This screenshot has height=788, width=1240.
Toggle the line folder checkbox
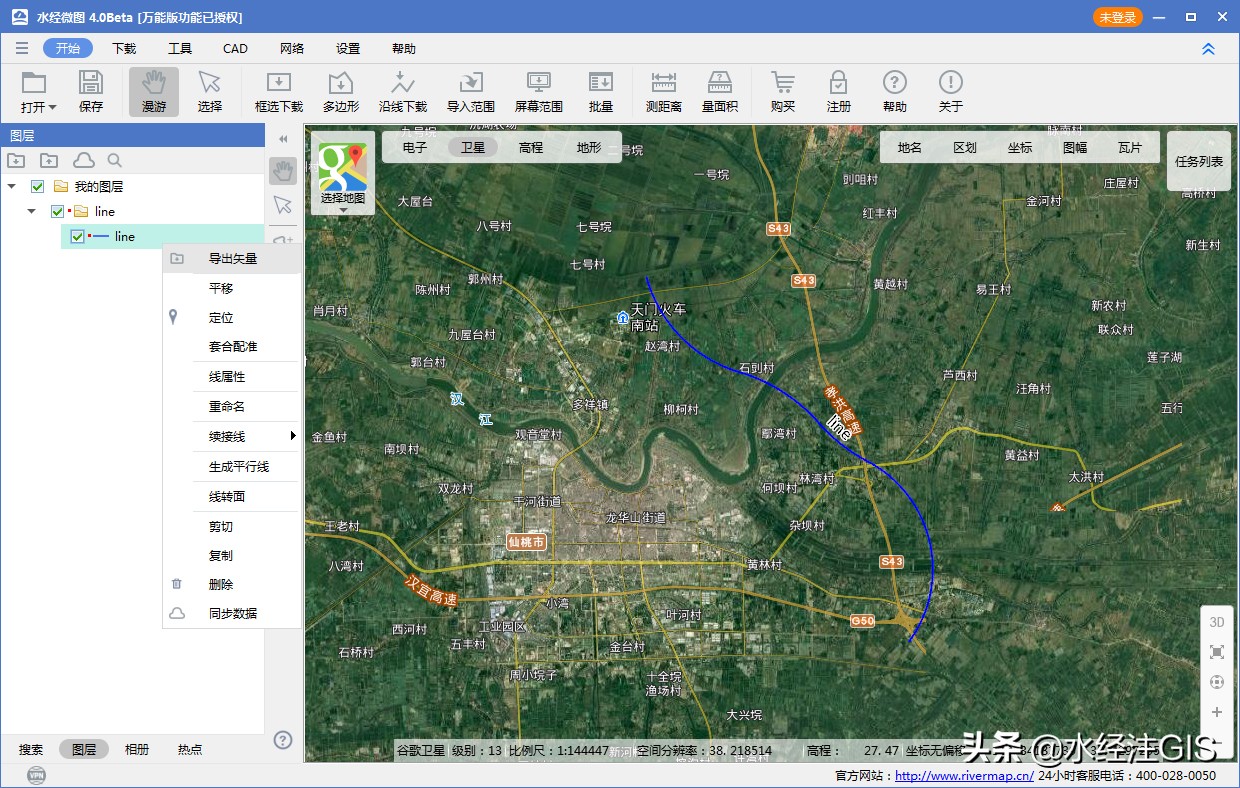click(x=58, y=211)
